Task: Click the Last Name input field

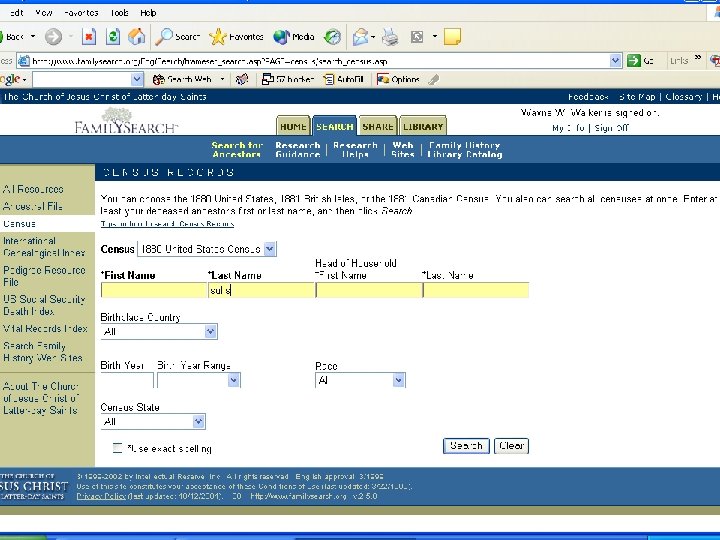Action: coord(261,290)
